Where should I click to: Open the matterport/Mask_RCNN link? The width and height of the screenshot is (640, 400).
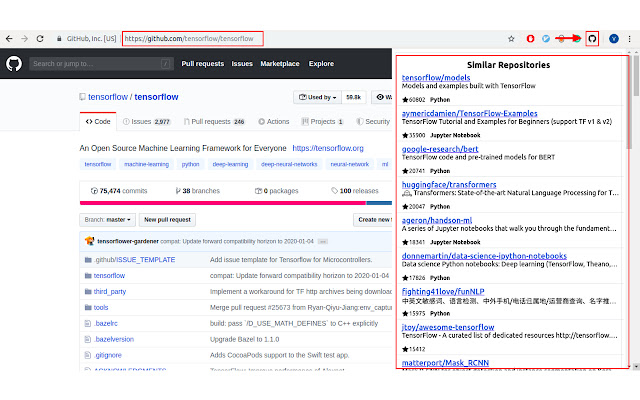click(x=445, y=362)
